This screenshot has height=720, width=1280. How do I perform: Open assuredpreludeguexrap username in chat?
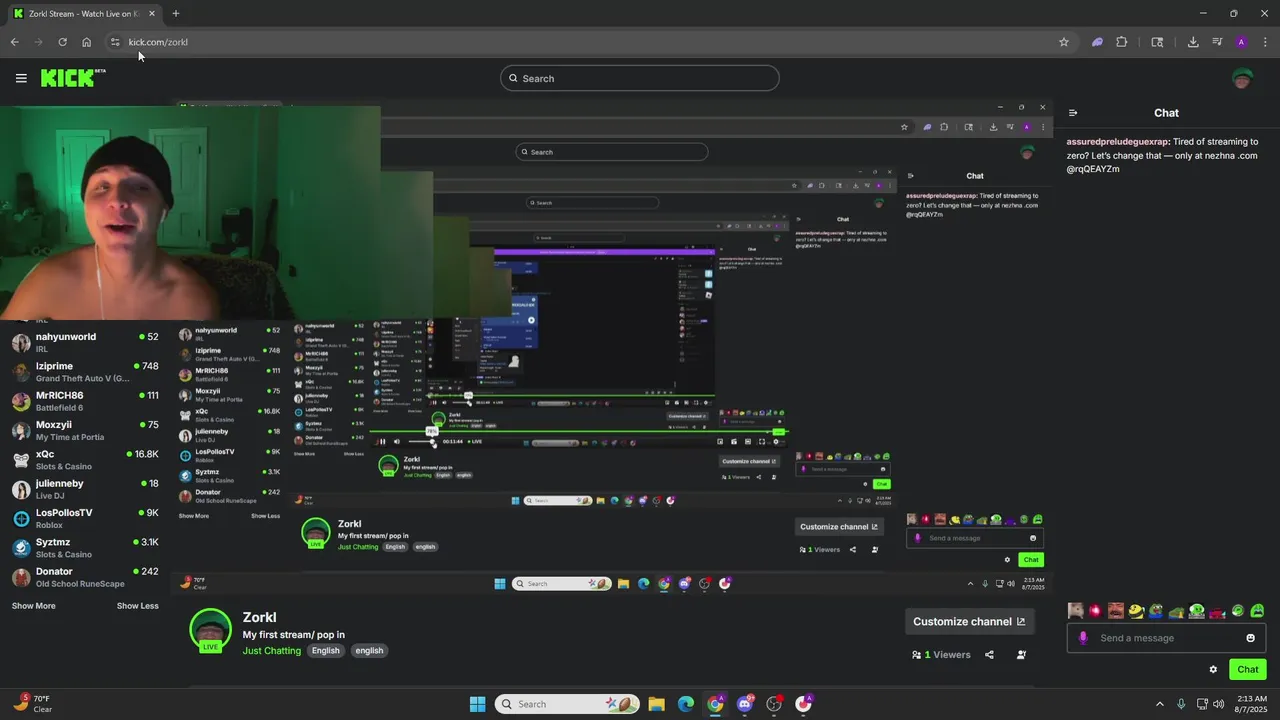coord(1117,142)
